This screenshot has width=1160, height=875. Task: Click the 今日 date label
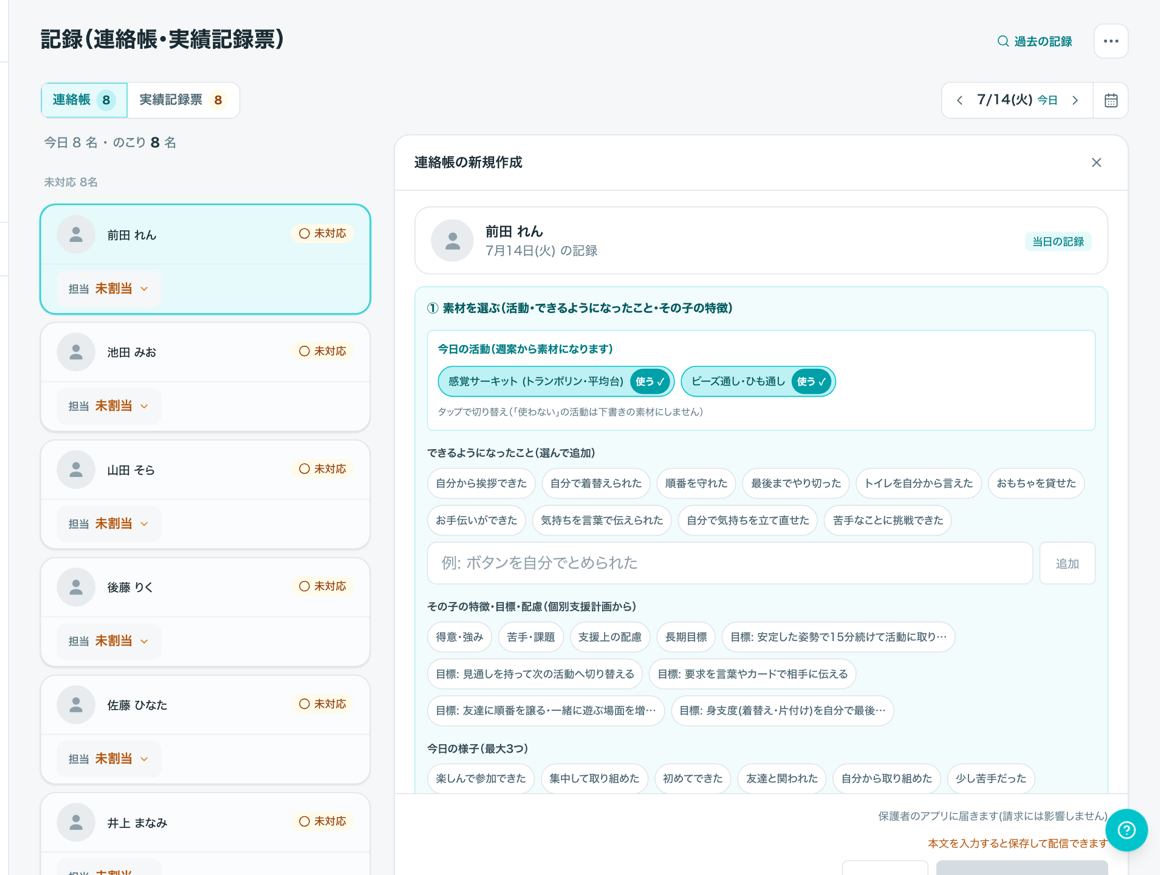click(1047, 101)
